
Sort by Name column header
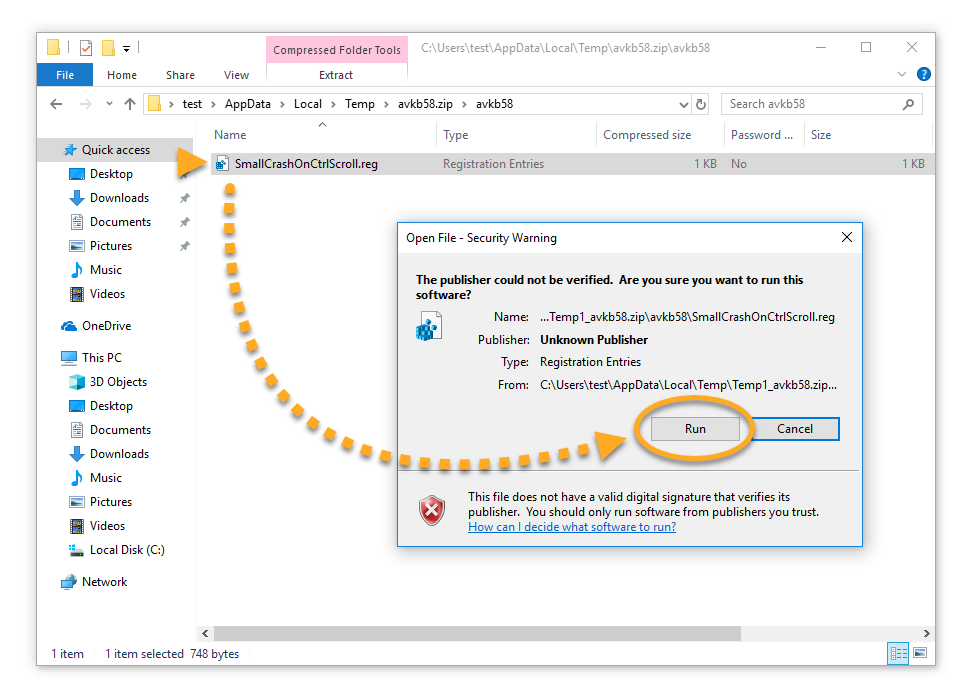(323, 135)
